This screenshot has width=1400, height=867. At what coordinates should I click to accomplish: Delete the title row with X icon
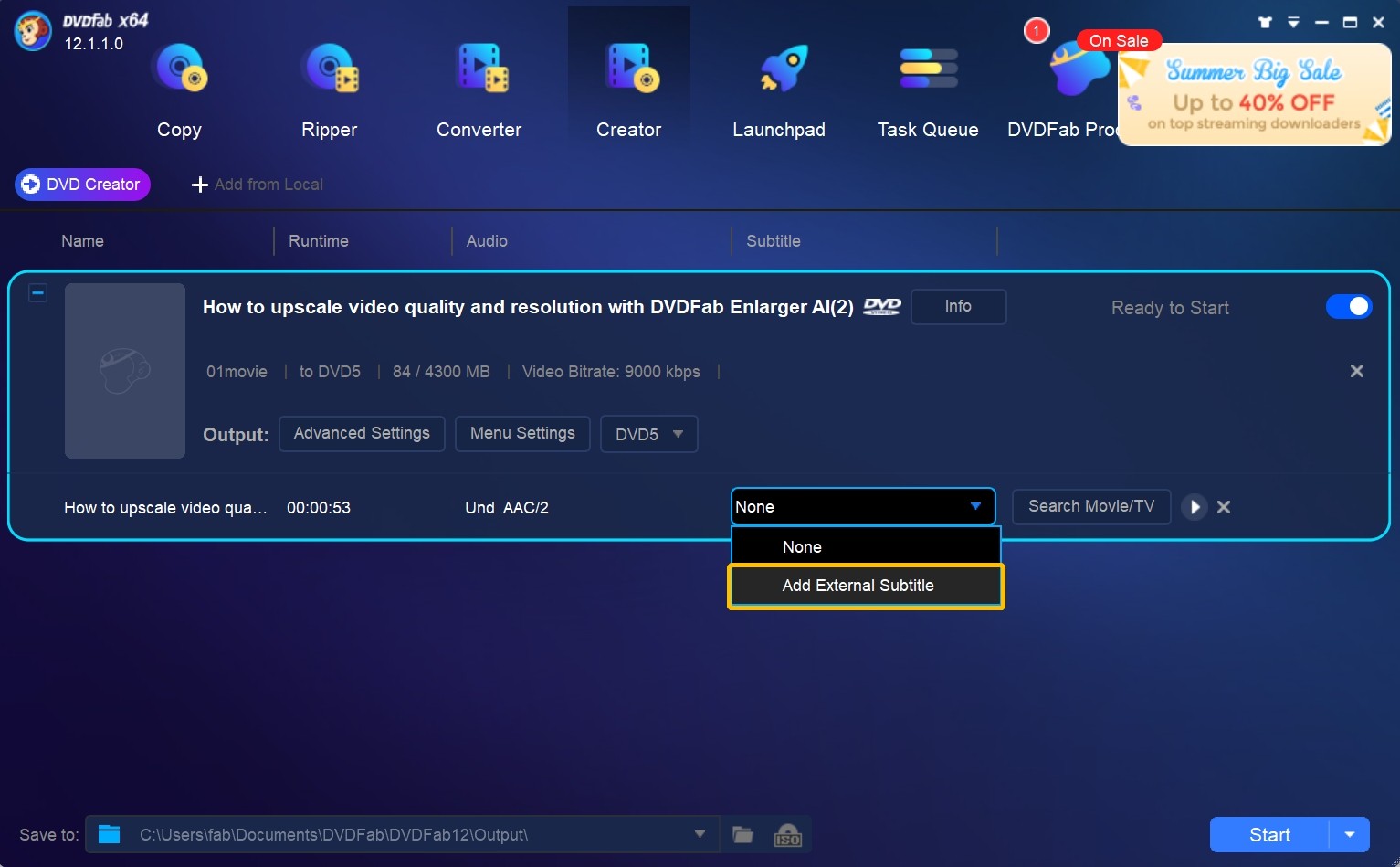[x=1224, y=507]
